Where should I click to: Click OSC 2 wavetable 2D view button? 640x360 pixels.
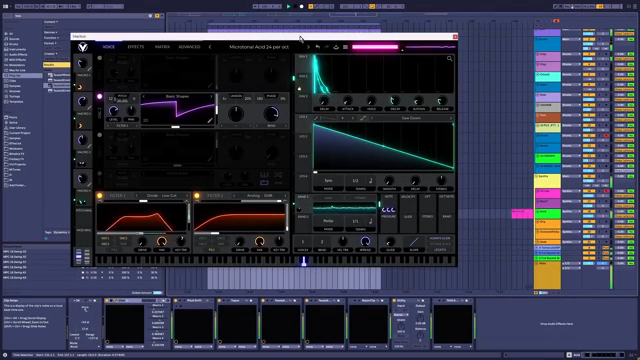pyautogui.click(x=145, y=120)
